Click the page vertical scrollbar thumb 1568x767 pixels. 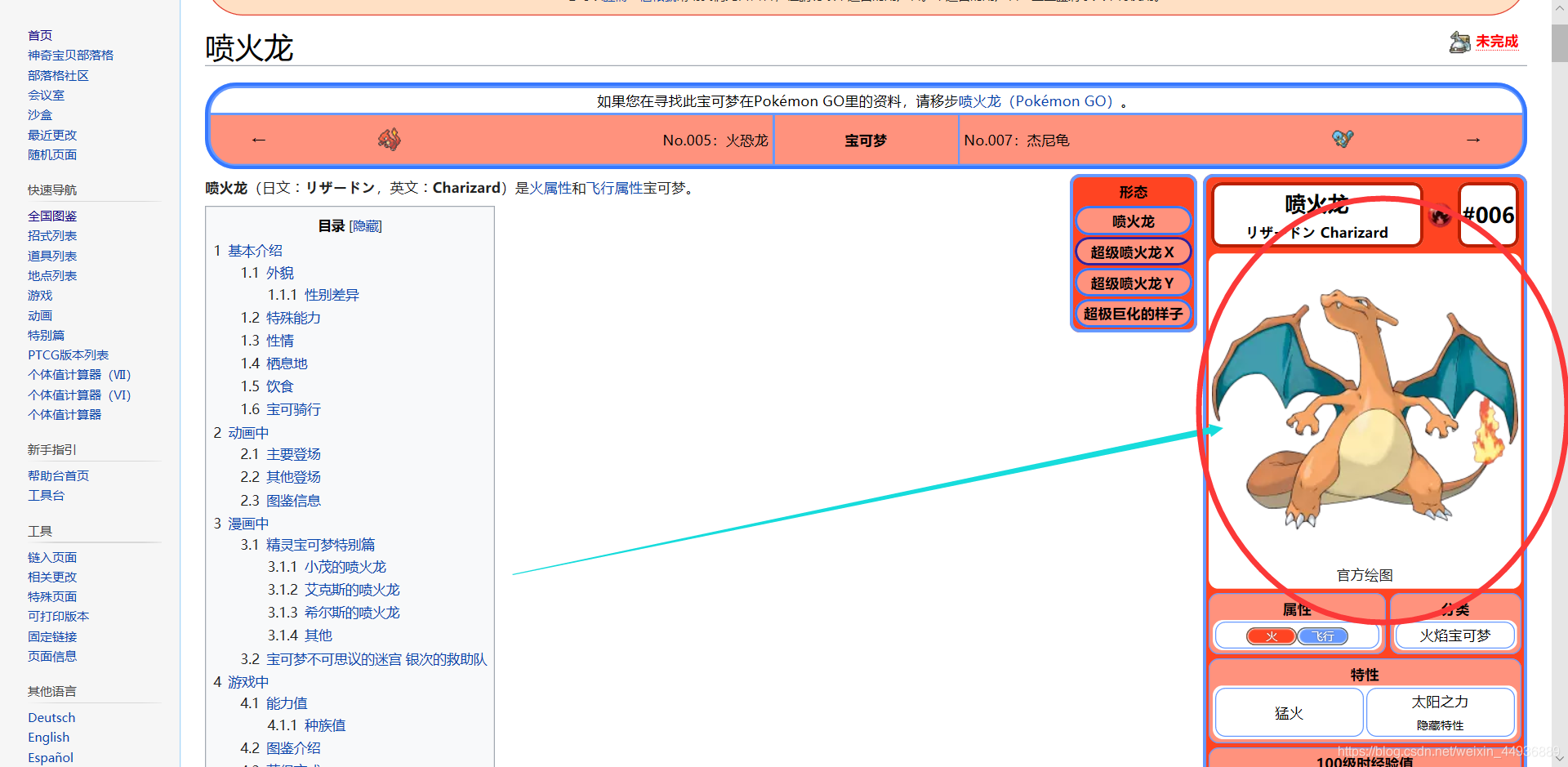point(1560,43)
